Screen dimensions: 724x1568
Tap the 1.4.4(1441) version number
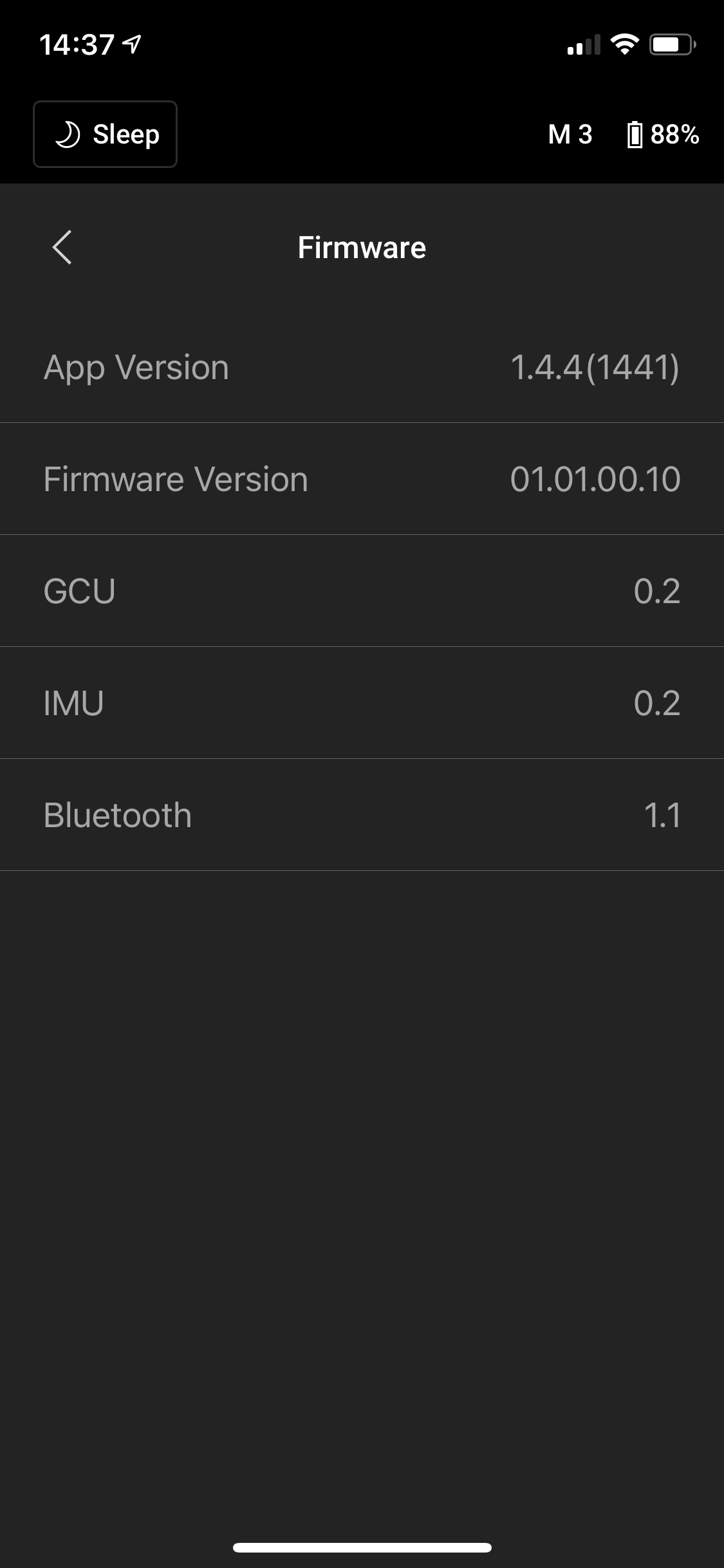[595, 368]
